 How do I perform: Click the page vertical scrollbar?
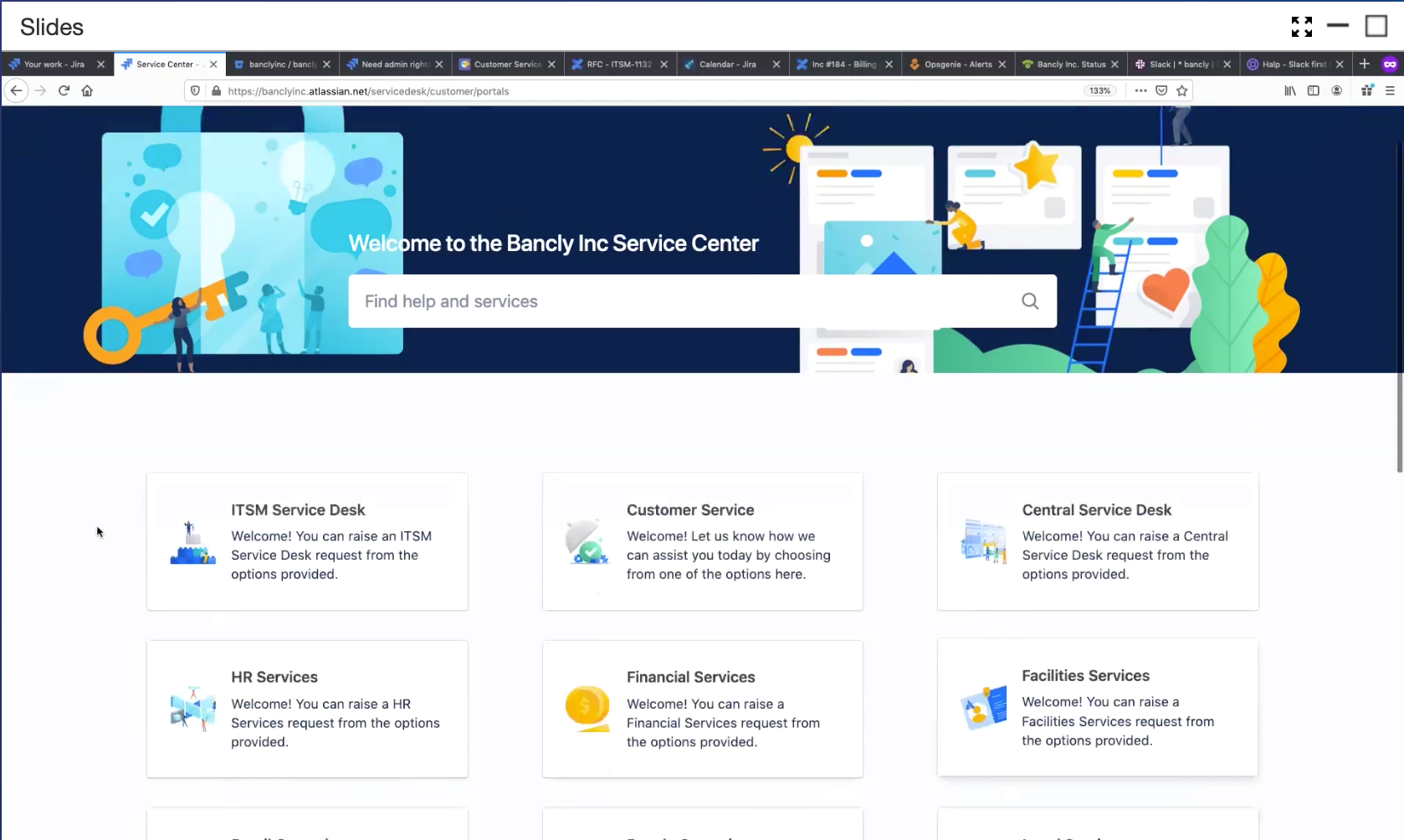[x=1400, y=305]
